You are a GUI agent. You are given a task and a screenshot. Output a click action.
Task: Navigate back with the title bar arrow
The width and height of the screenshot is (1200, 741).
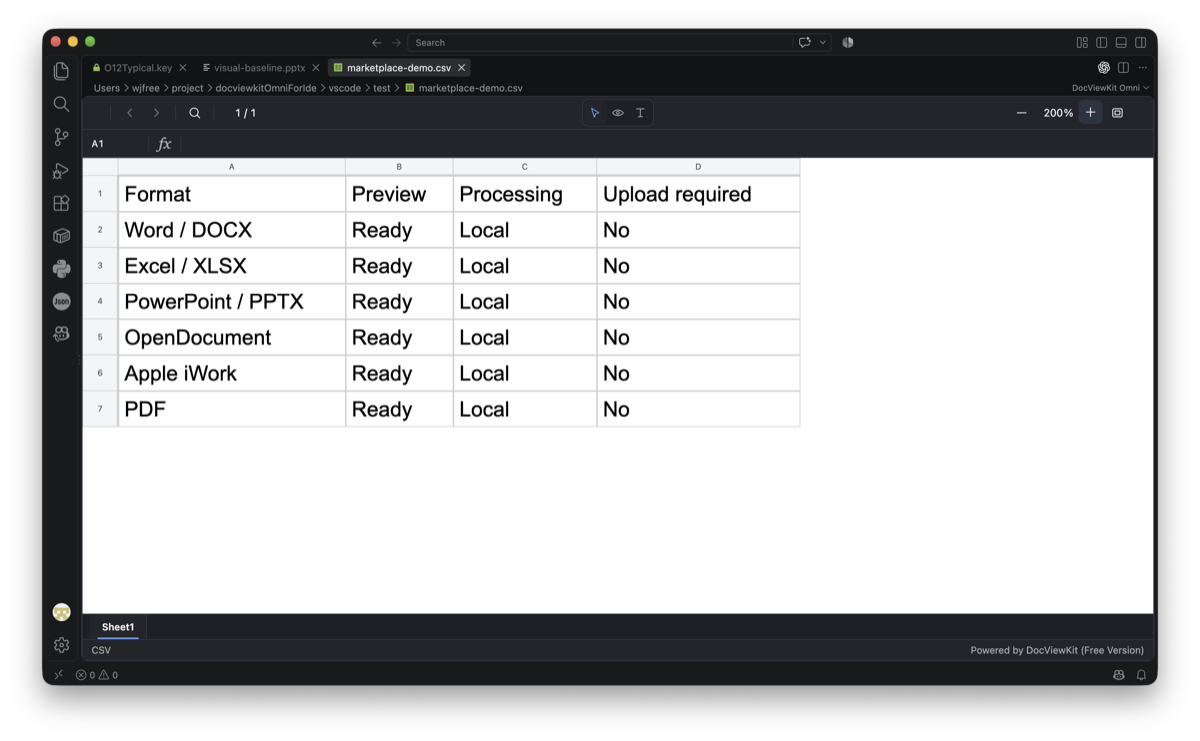(x=376, y=42)
